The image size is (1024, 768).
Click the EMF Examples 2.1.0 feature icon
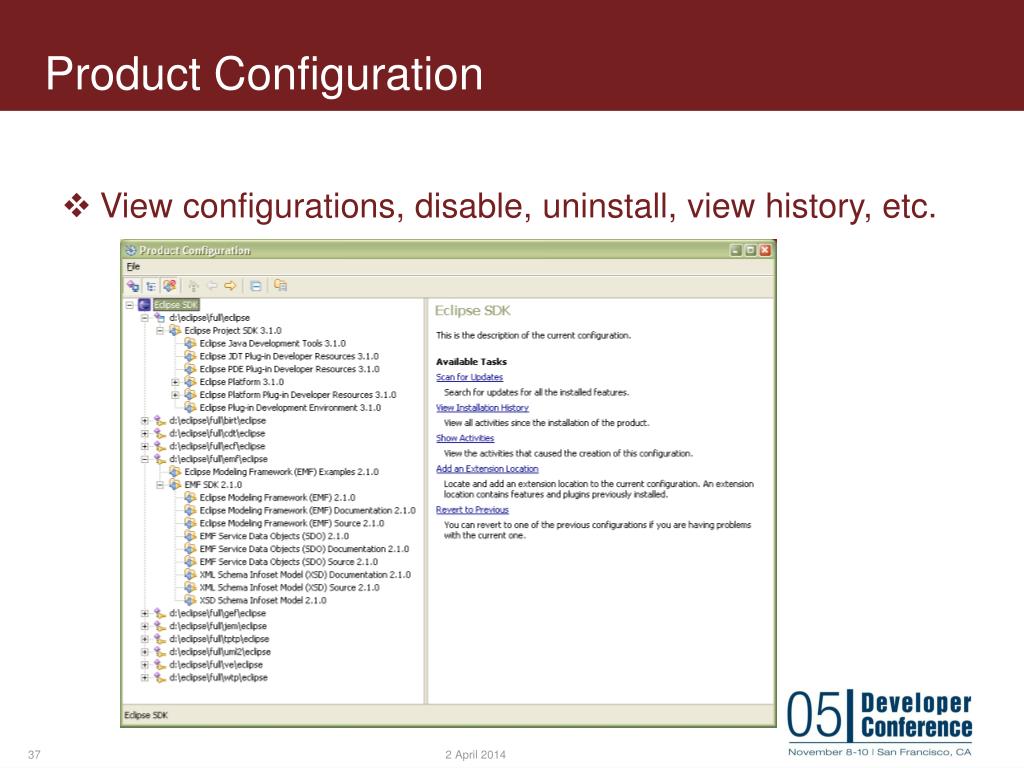pos(175,472)
